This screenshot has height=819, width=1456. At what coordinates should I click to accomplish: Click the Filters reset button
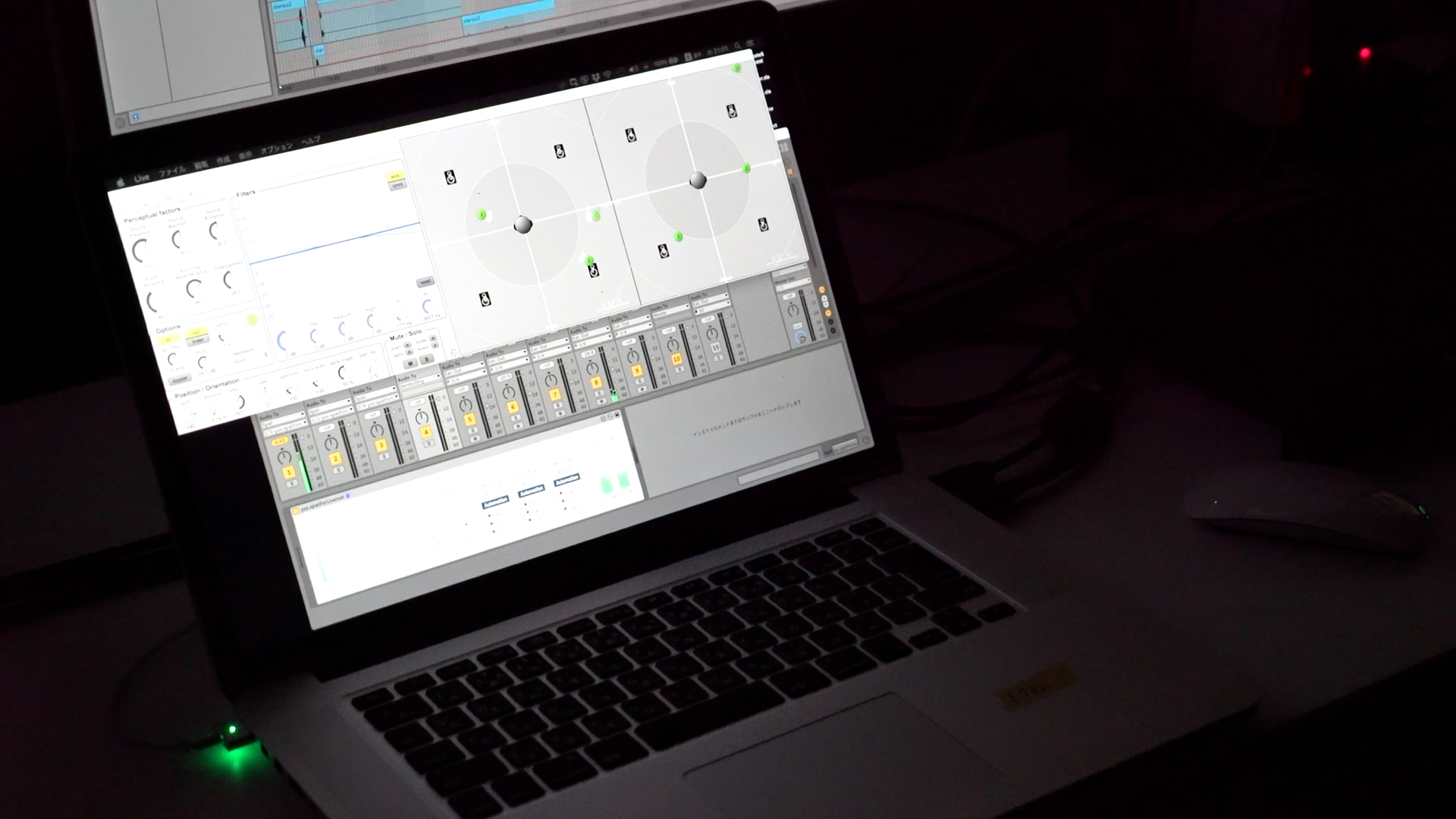click(x=425, y=282)
